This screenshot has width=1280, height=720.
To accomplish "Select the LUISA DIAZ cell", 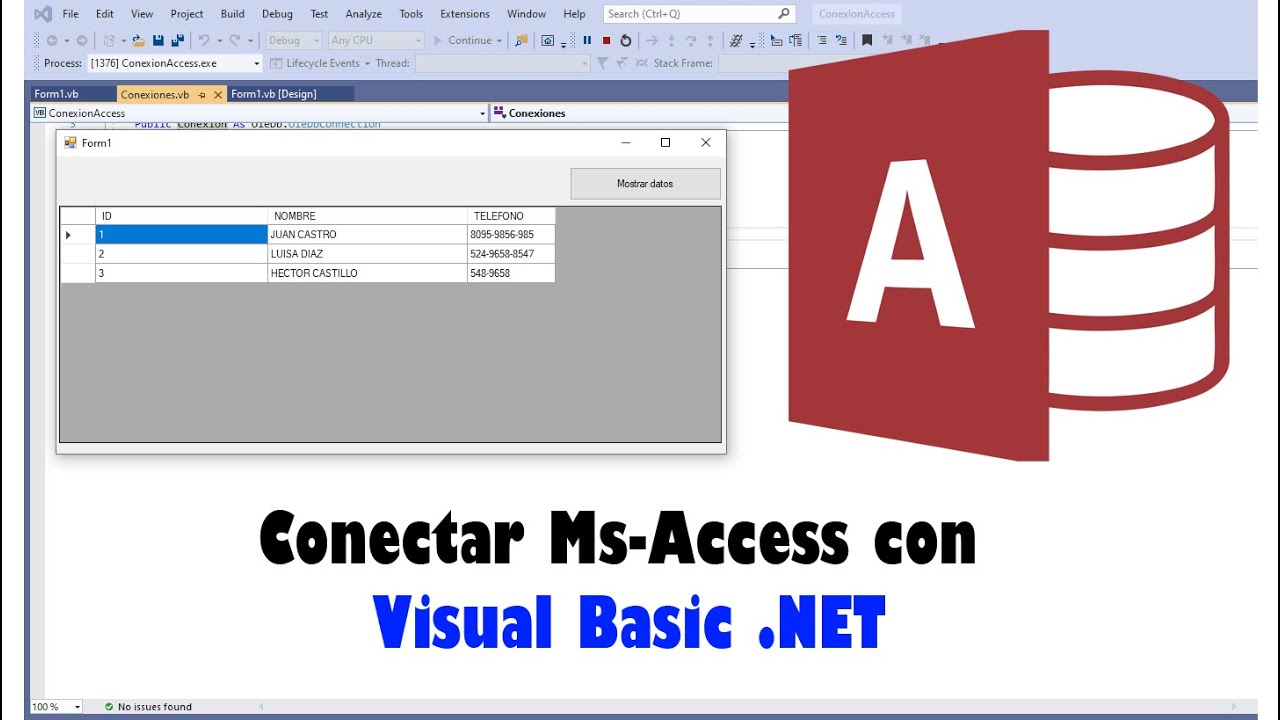I will pyautogui.click(x=367, y=254).
